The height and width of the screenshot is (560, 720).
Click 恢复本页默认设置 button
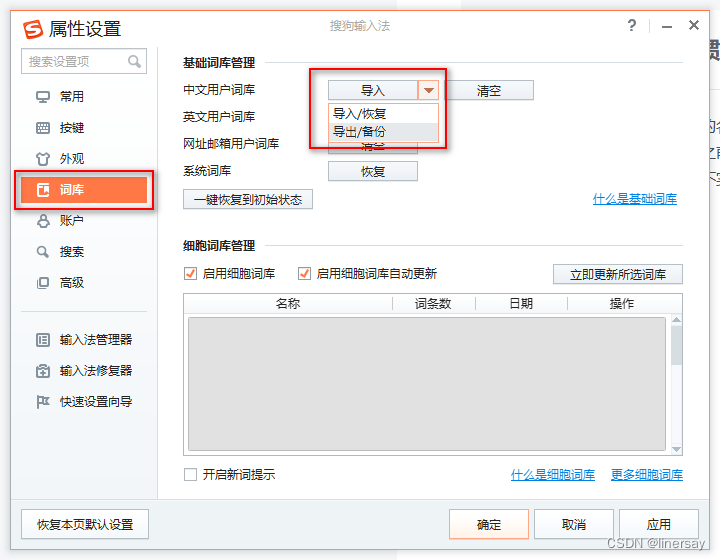click(85, 524)
